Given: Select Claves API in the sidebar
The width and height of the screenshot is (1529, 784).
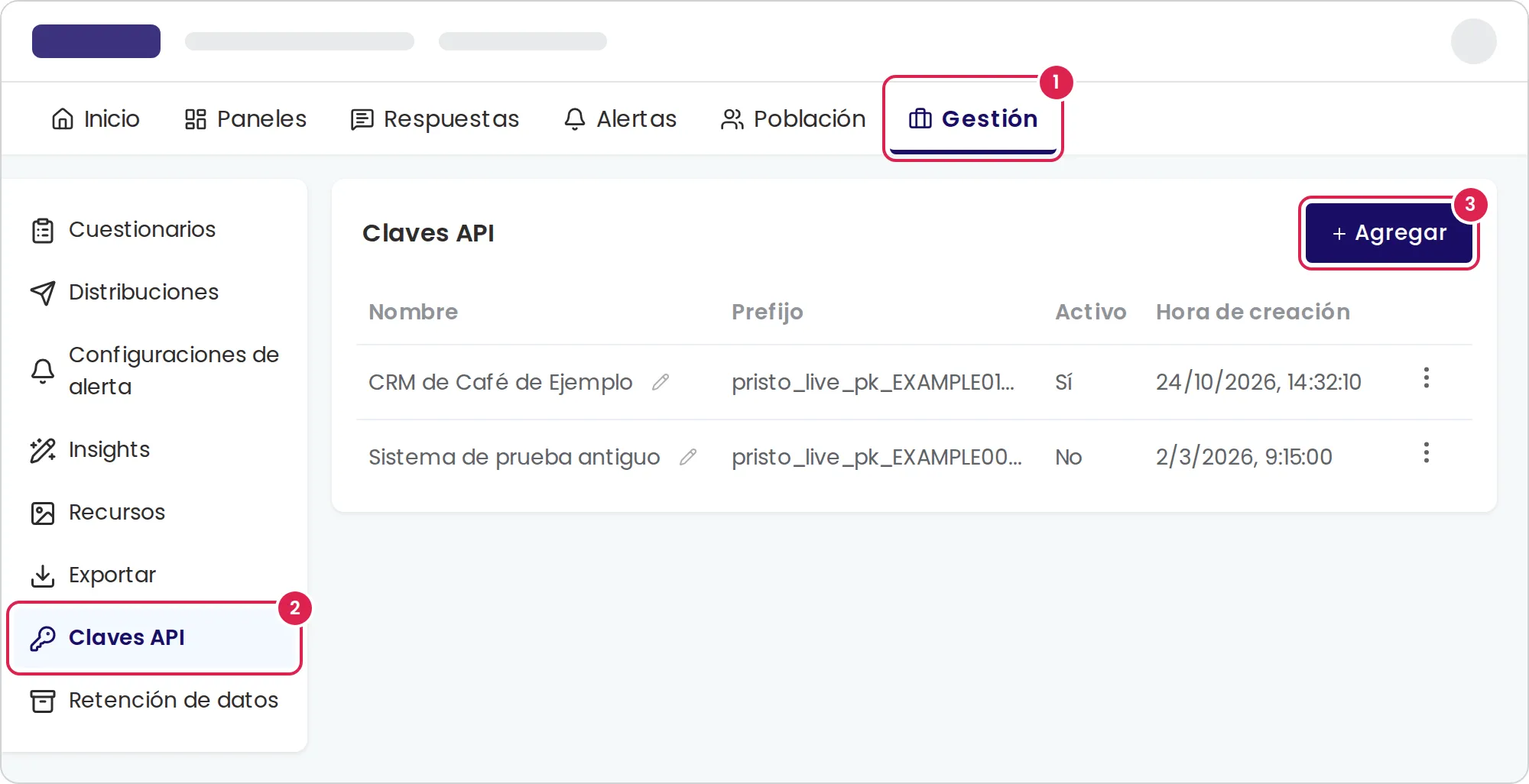Looking at the screenshot, I should pos(154,637).
